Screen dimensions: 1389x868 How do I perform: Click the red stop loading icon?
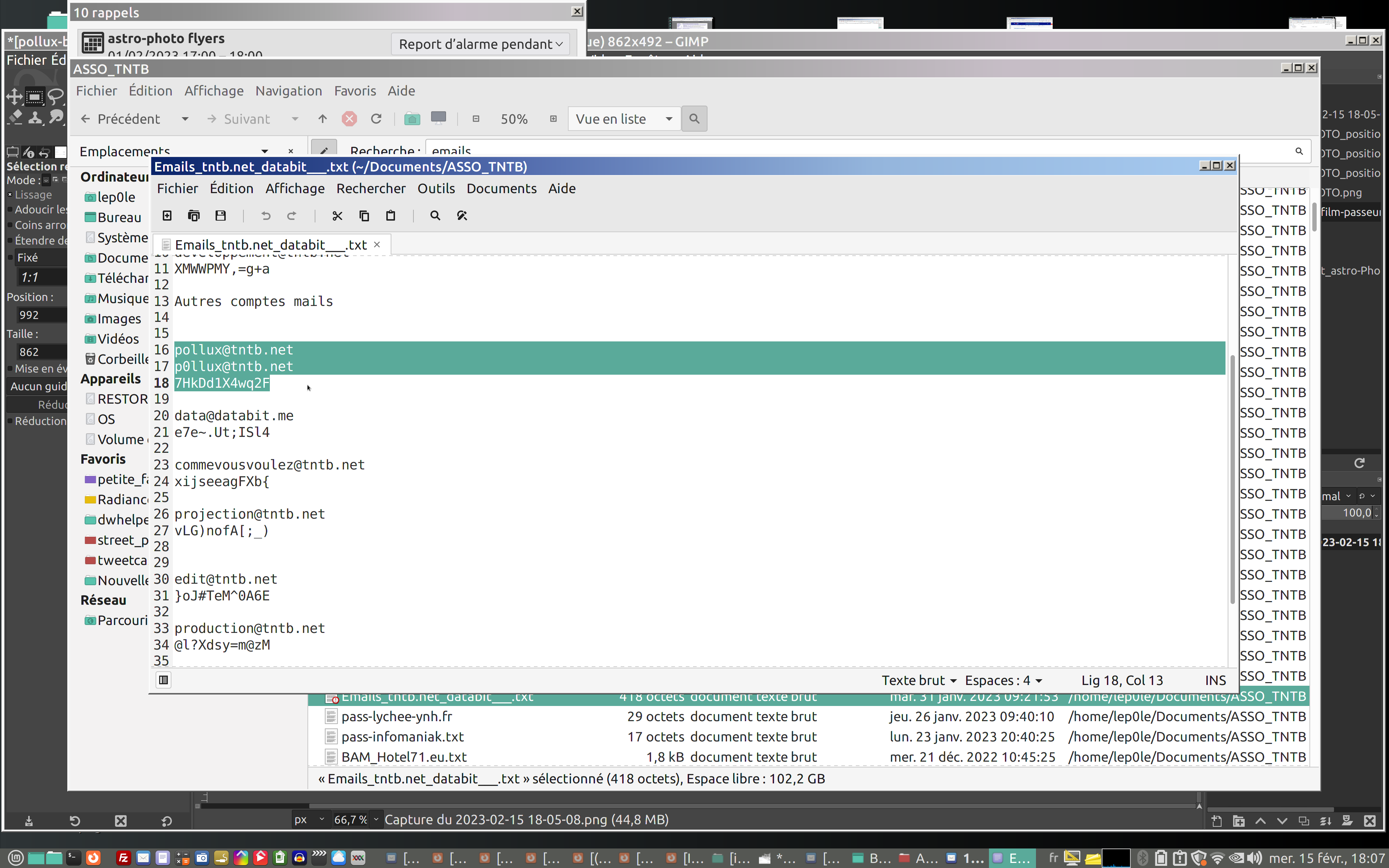coord(349,119)
